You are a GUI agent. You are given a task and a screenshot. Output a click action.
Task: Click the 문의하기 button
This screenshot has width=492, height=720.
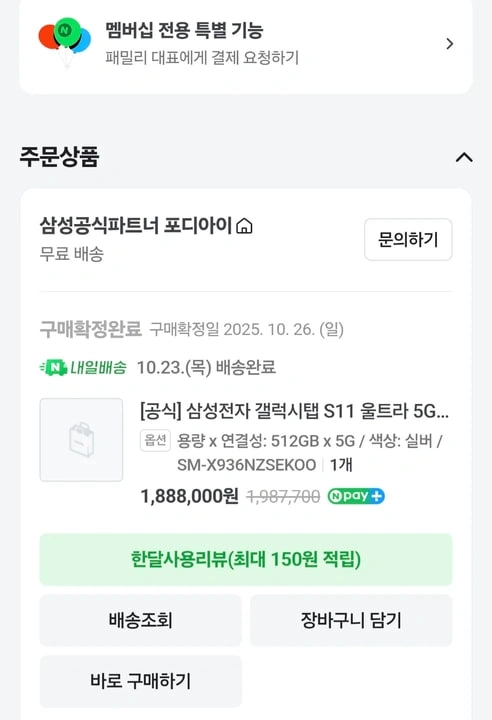408,240
